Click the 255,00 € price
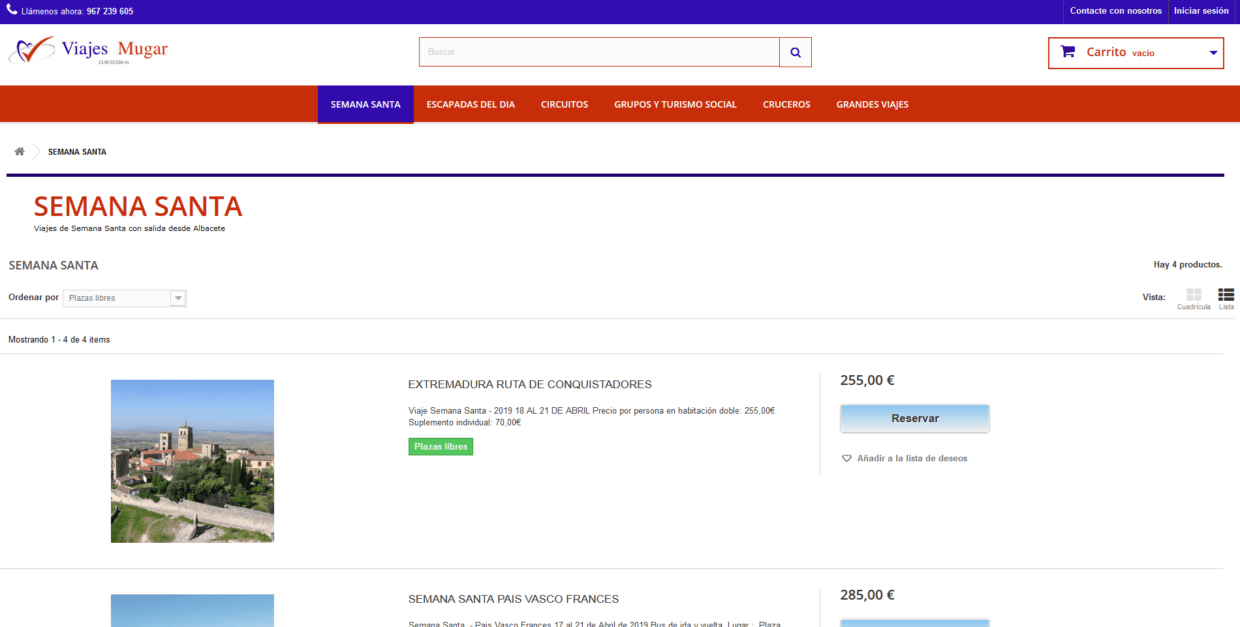This screenshot has width=1240, height=627. 867,380
